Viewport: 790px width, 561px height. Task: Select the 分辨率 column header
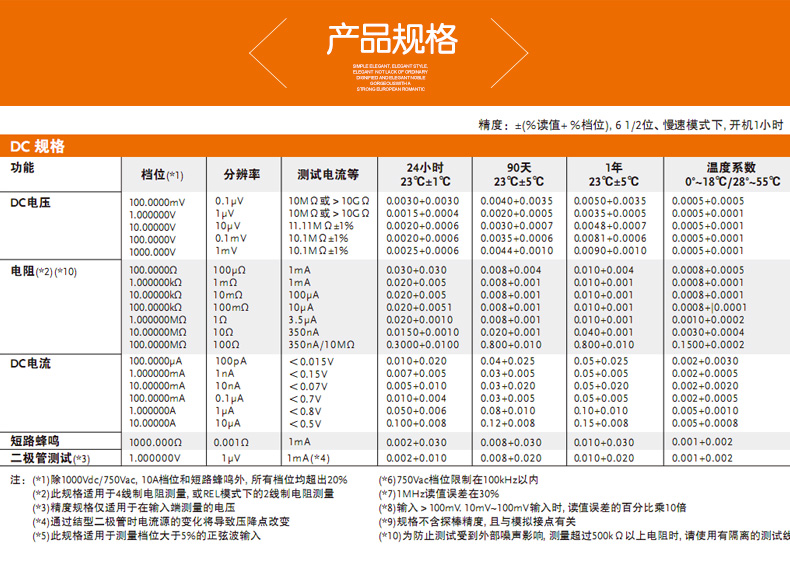click(241, 174)
